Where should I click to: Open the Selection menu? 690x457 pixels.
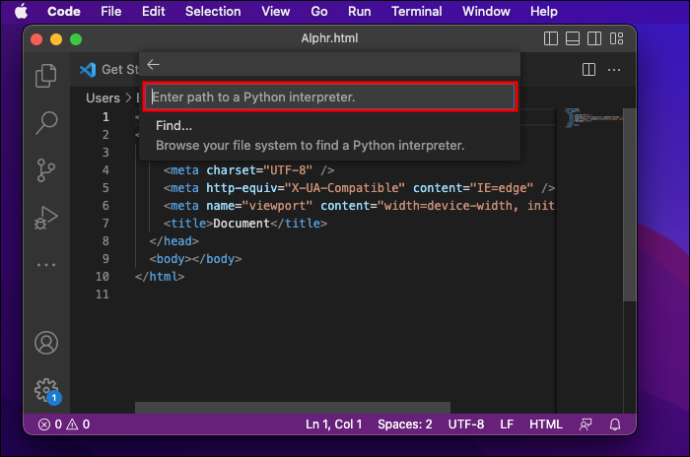point(213,11)
